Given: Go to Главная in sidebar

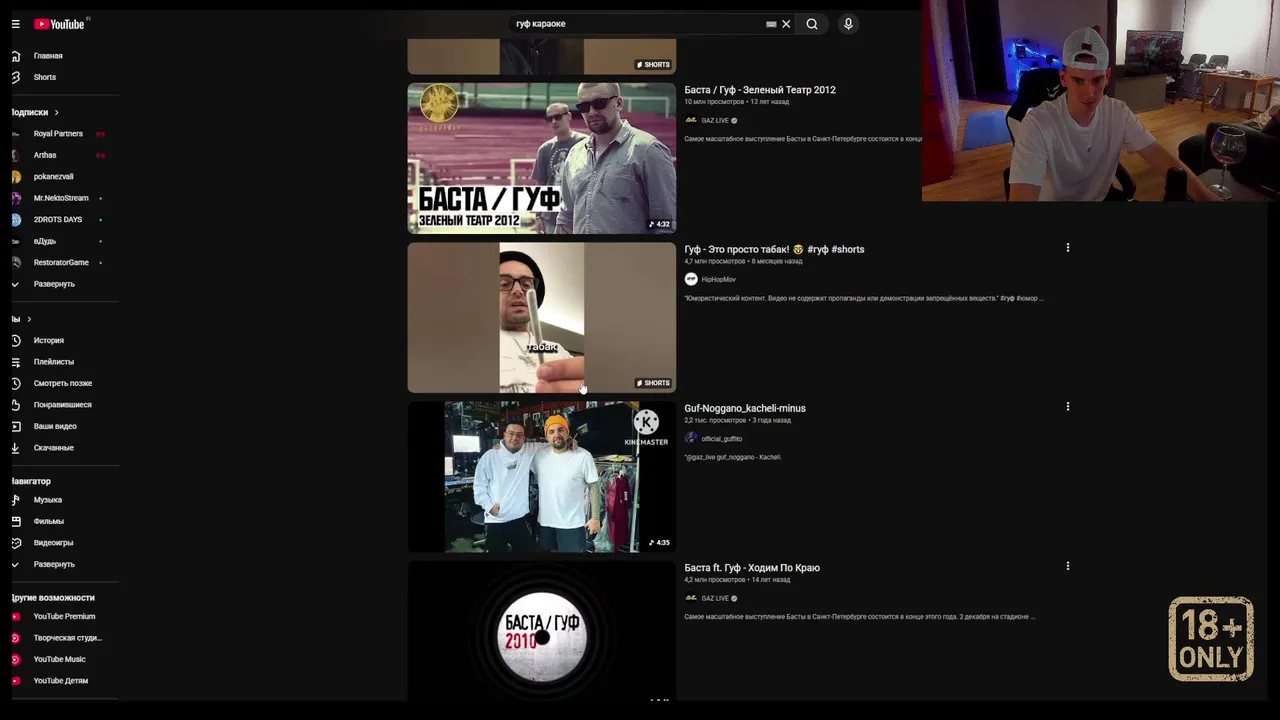Looking at the screenshot, I should point(48,56).
